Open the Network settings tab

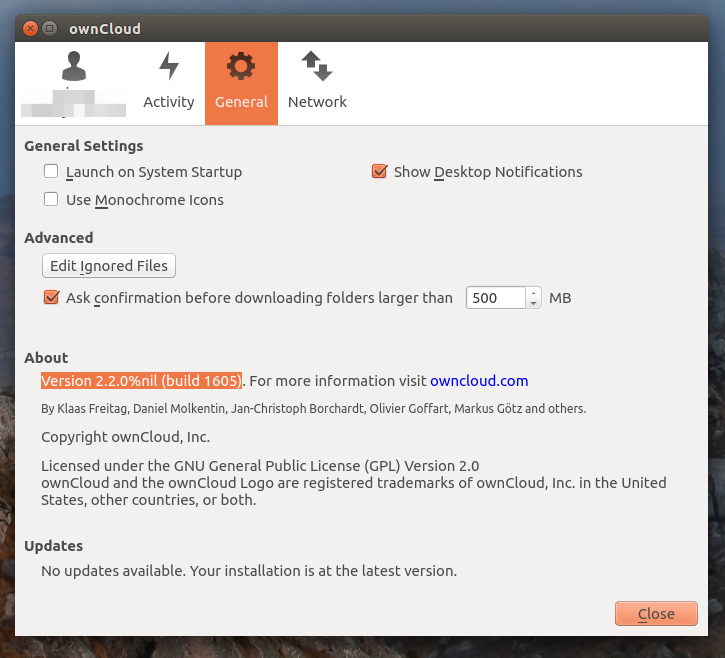pos(317,84)
